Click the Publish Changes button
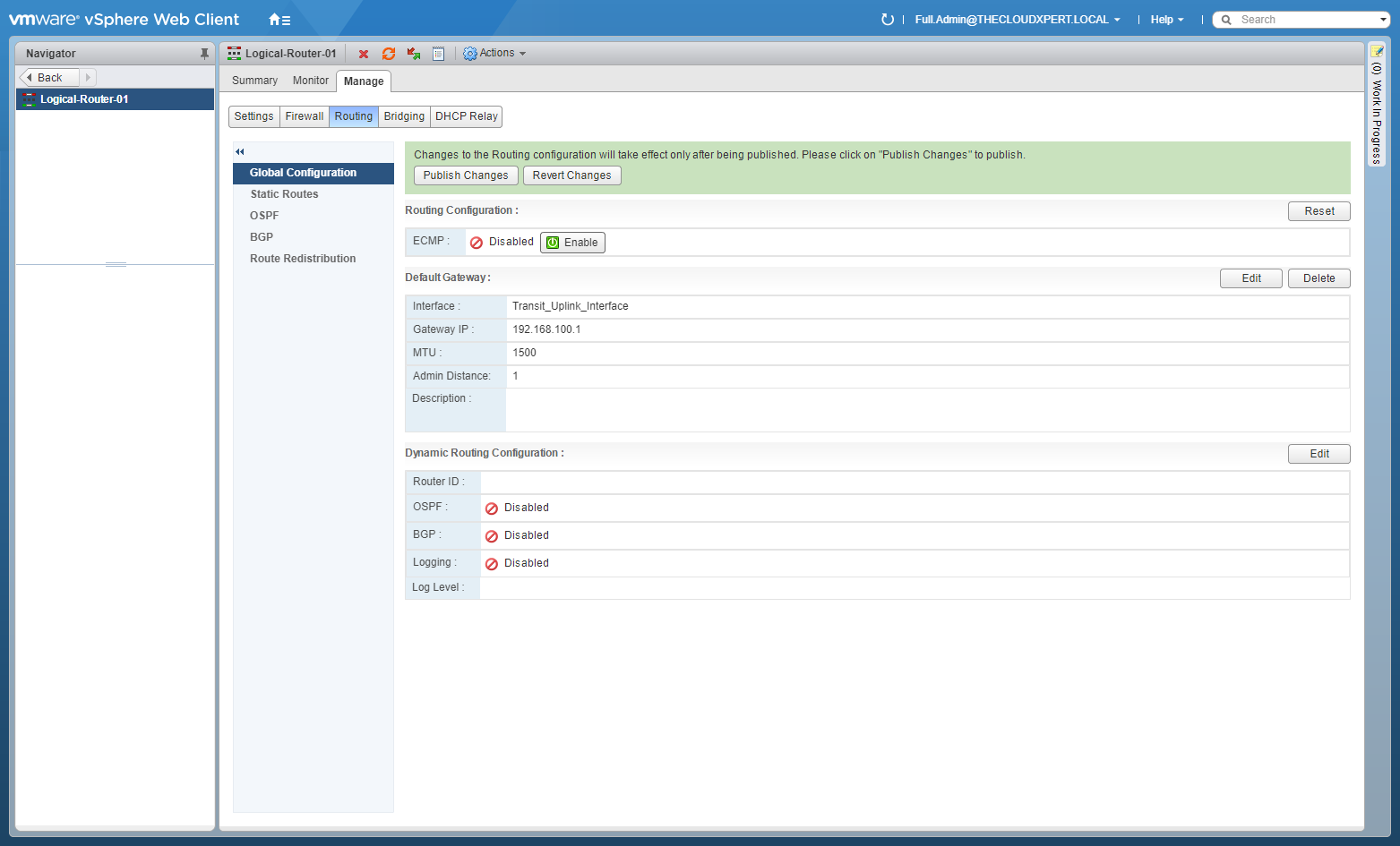 (x=465, y=175)
